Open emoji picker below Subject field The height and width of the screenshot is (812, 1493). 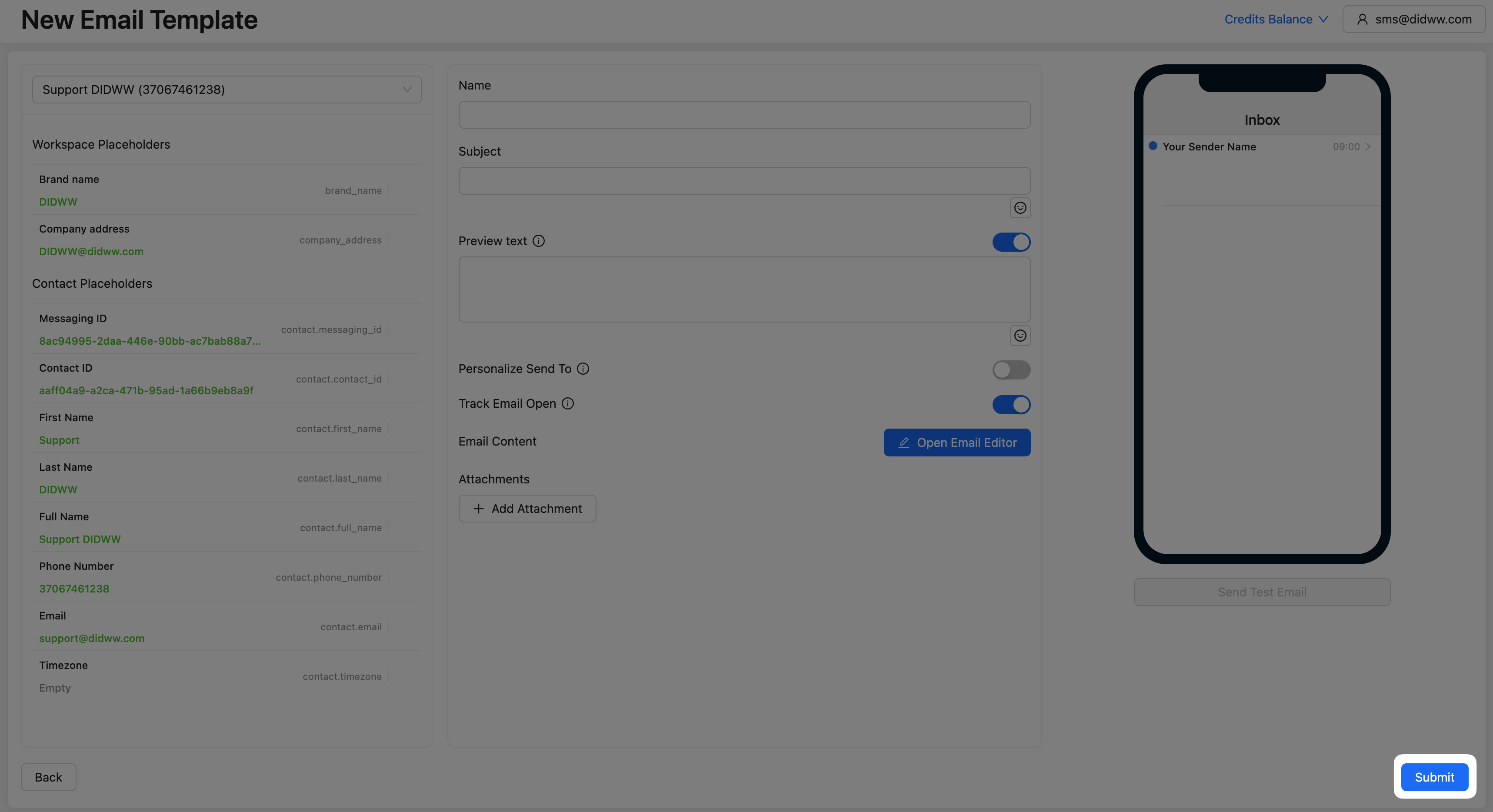1020,207
